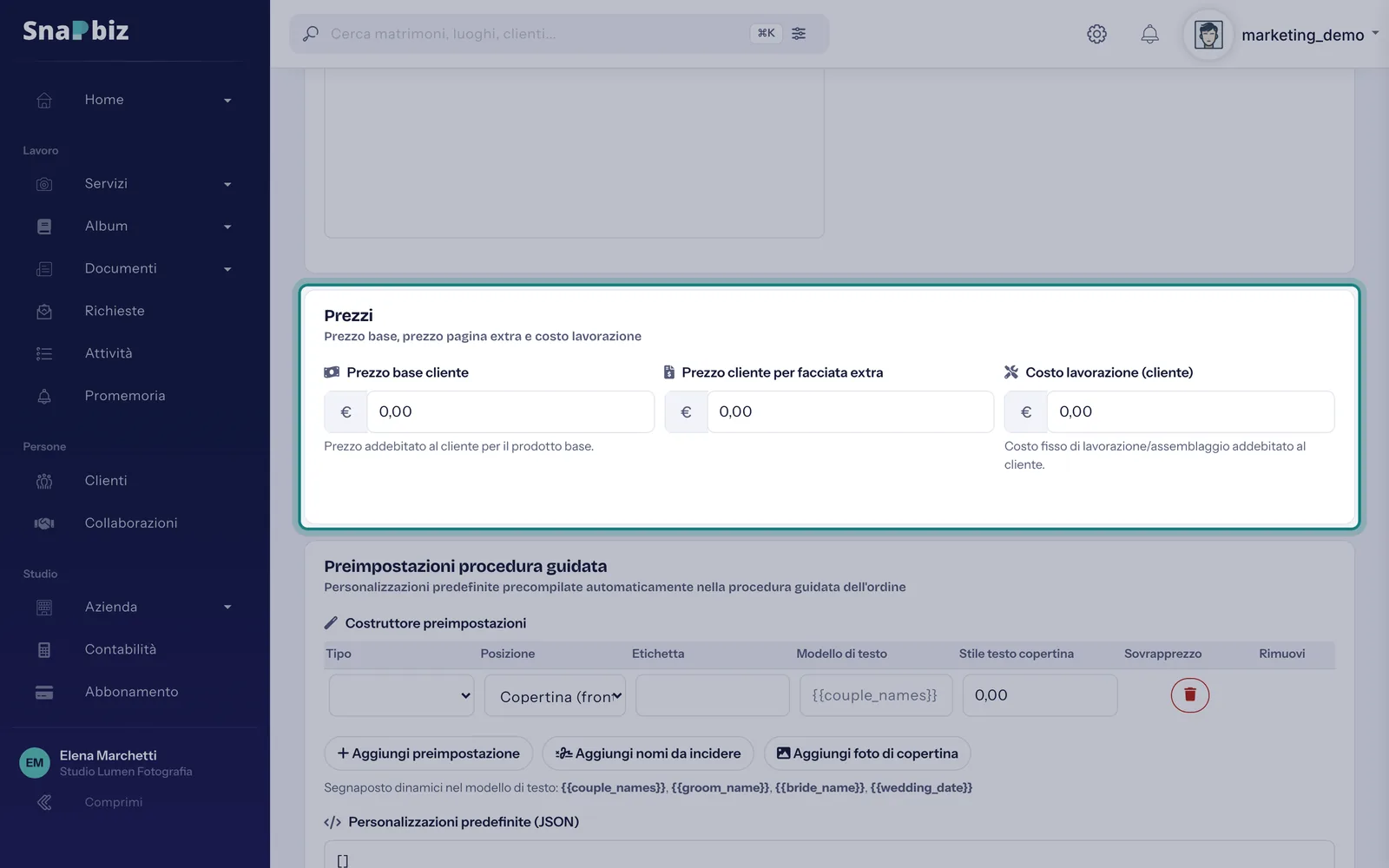Open the Tipo dropdown in preset row
This screenshot has height=868, width=1389.
(x=401, y=695)
